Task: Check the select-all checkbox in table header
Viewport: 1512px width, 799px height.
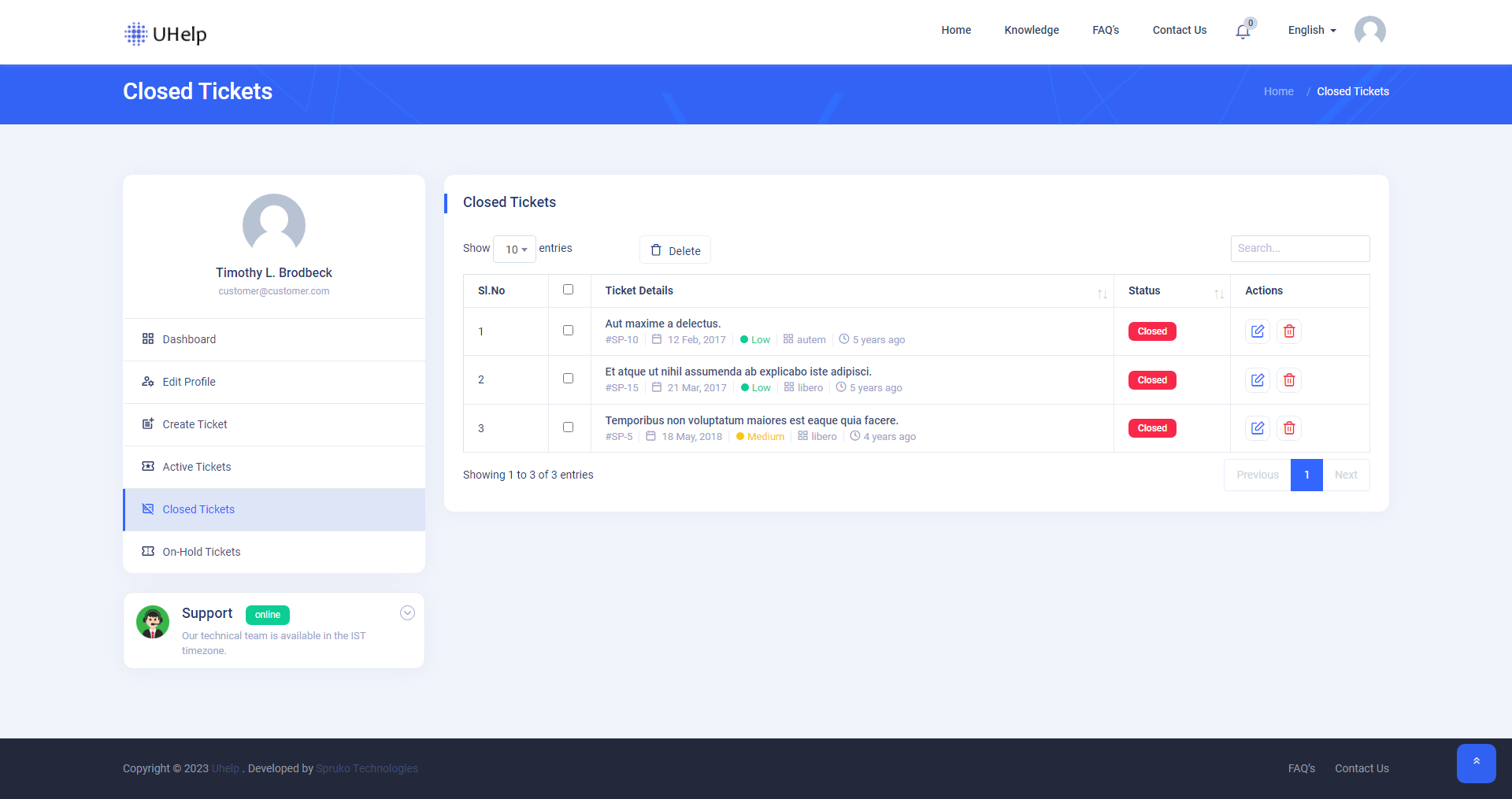Action: point(569,290)
